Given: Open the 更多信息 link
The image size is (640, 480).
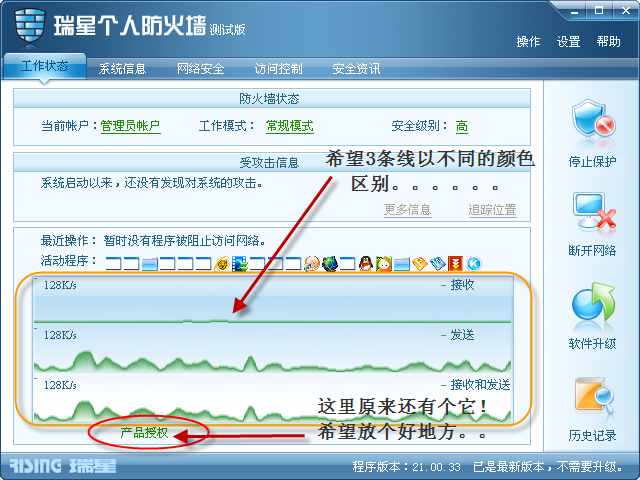Looking at the screenshot, I should click(x=407, y=210).
